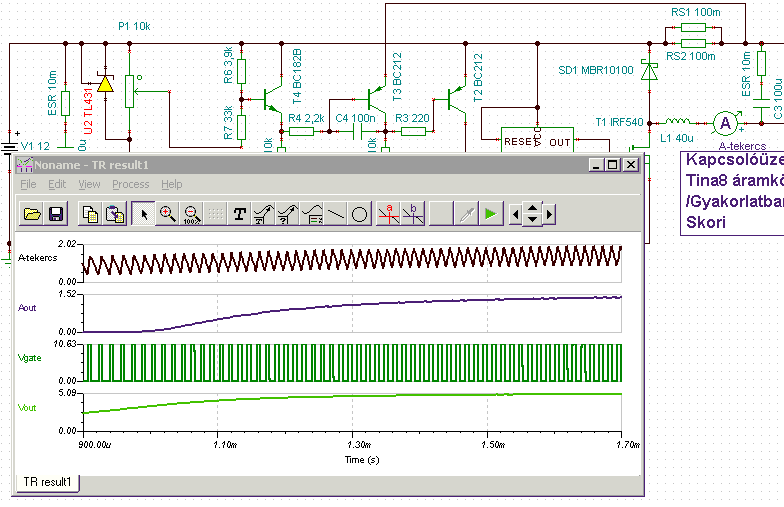Click the Paste clipboard icon
Image resolution: width=784 pixels, height=507 pixels.
pyautogui.click(x=115, y=213)
